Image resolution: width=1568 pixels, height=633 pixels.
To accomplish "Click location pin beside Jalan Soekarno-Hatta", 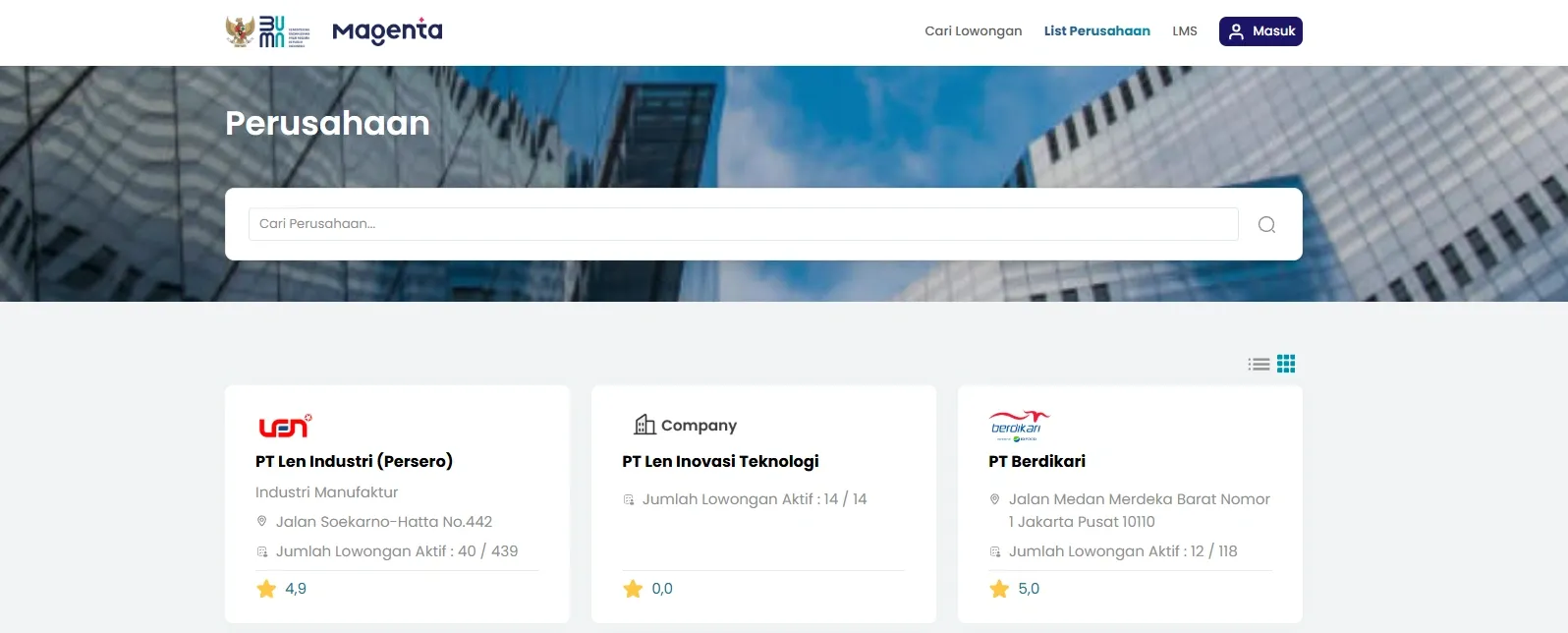I will point(261,522).
